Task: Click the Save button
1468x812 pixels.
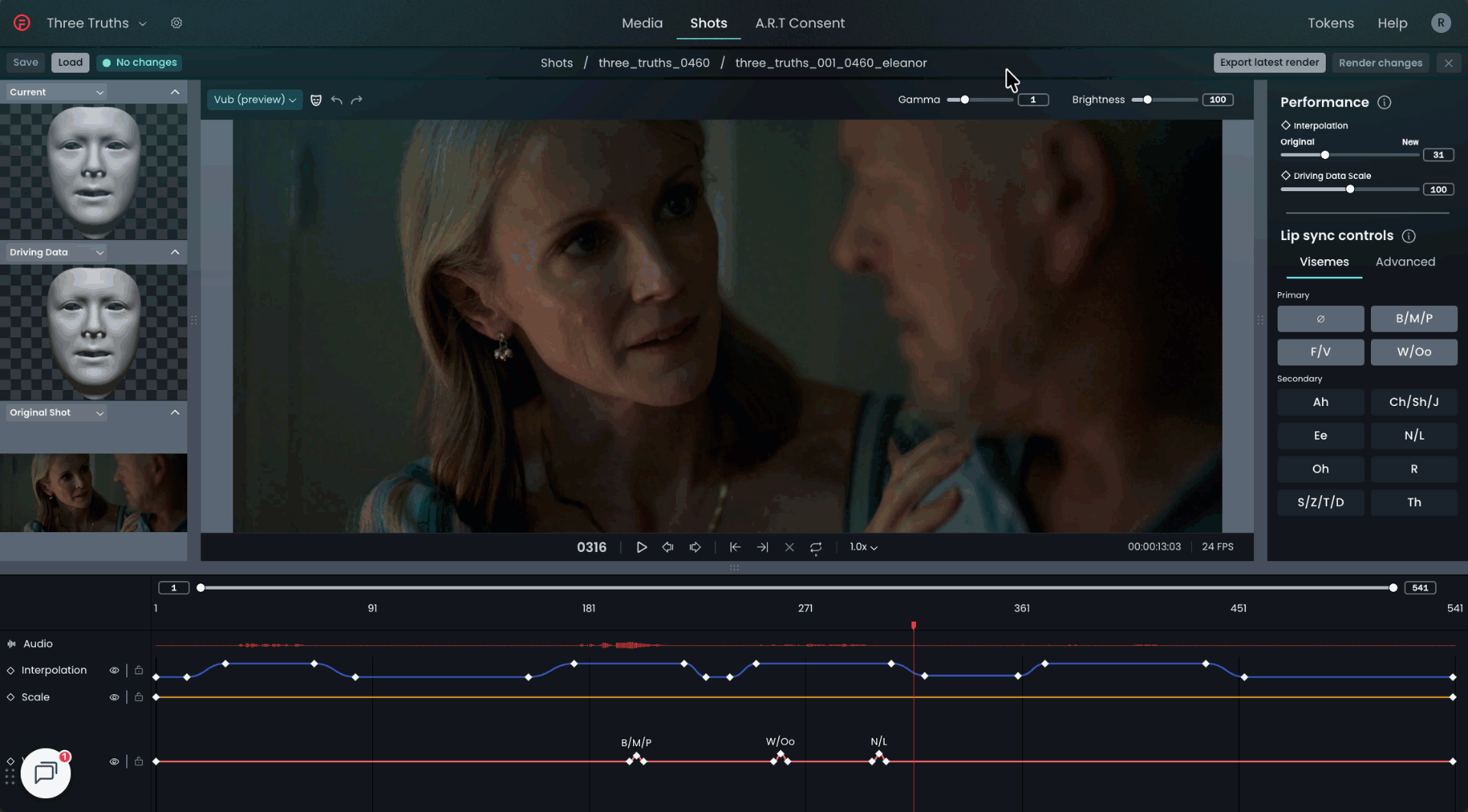Action: coord(26,63)
